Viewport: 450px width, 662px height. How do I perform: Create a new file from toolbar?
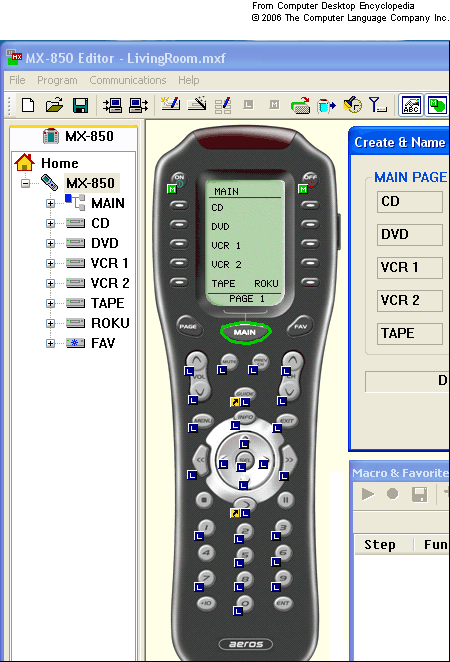pyautogui.click(x=28, y=105)
